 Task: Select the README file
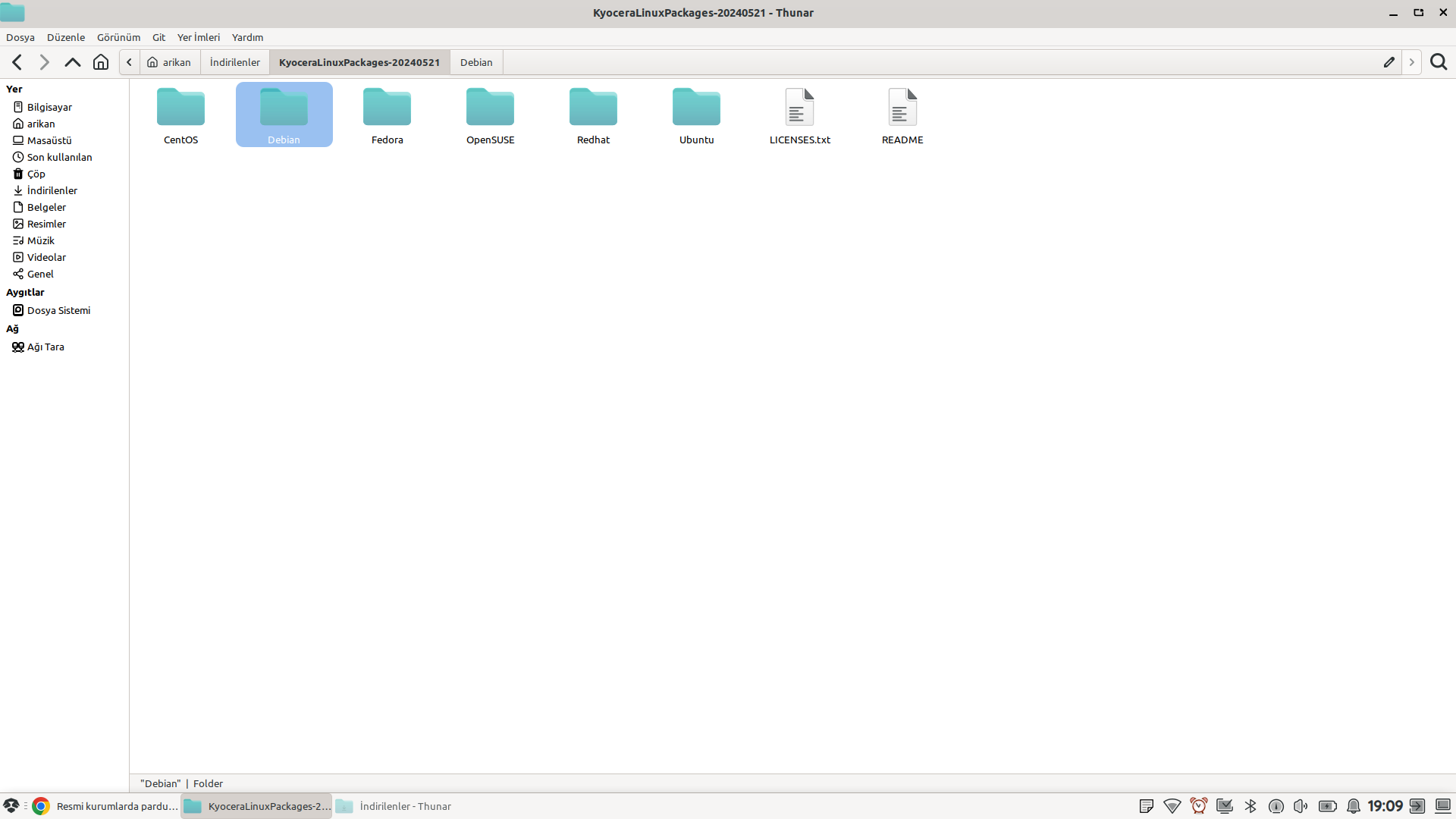[902, 115]
